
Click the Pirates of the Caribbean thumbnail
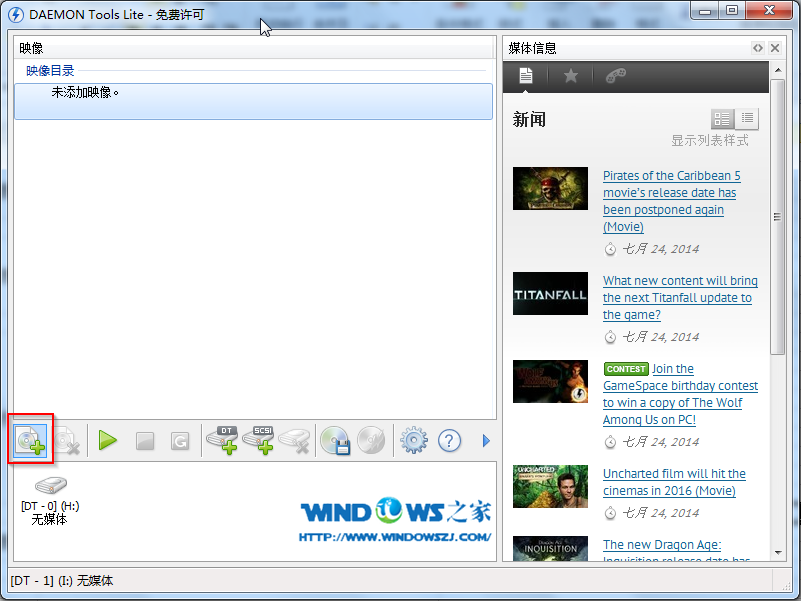pyautogui.click(x=550, y=188)
